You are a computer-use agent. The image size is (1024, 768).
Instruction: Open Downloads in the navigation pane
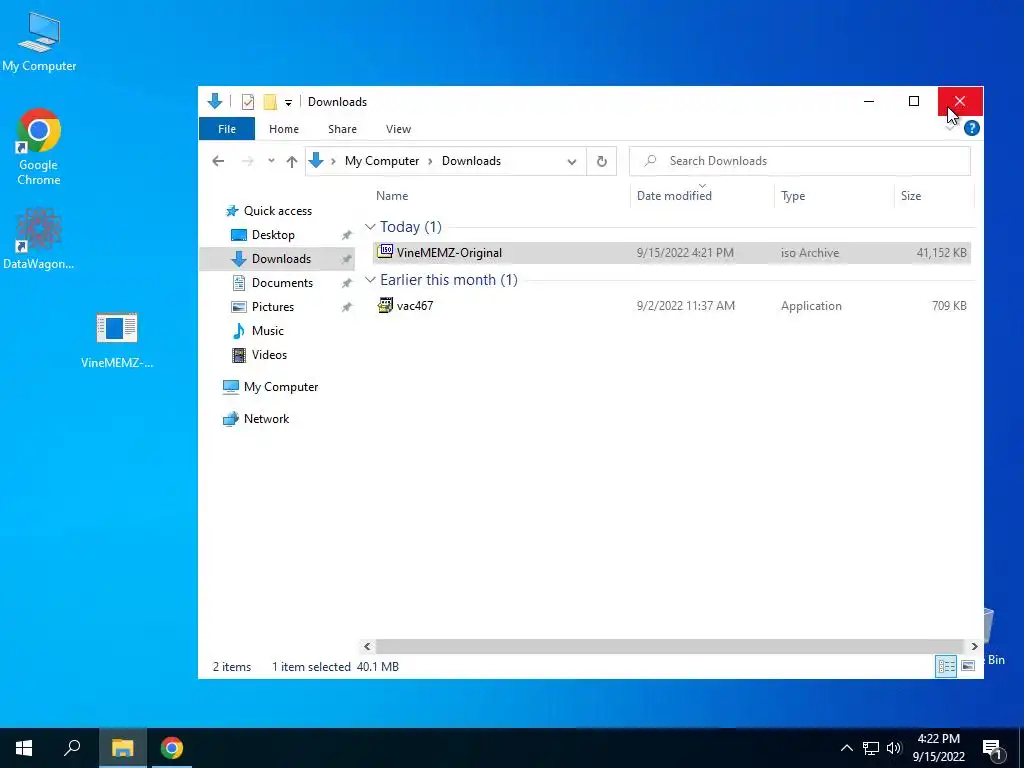pos(277,259)
